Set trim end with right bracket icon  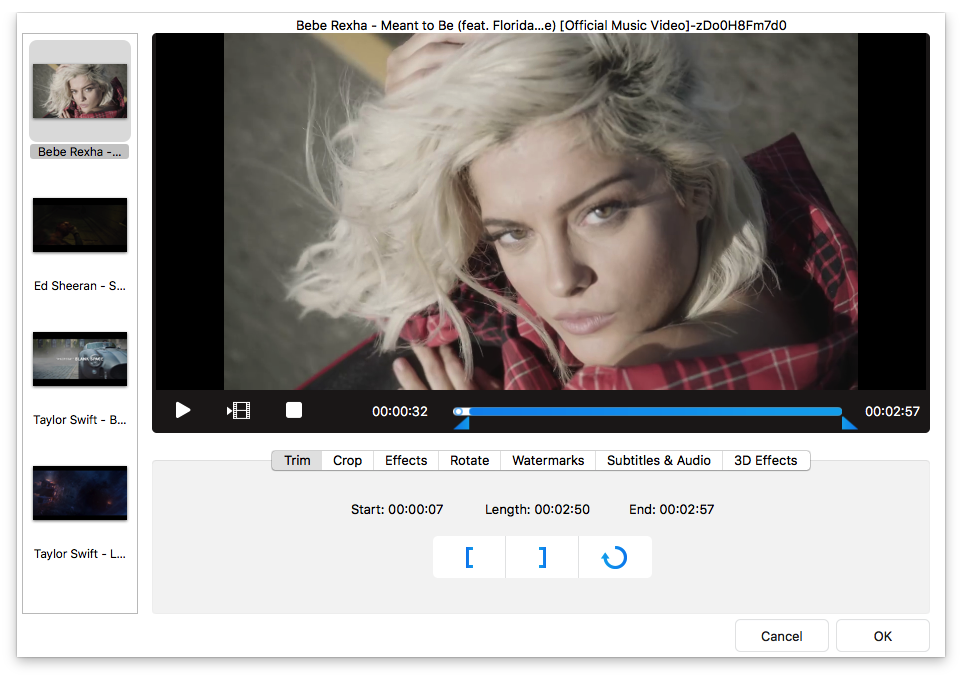(542, 557)
